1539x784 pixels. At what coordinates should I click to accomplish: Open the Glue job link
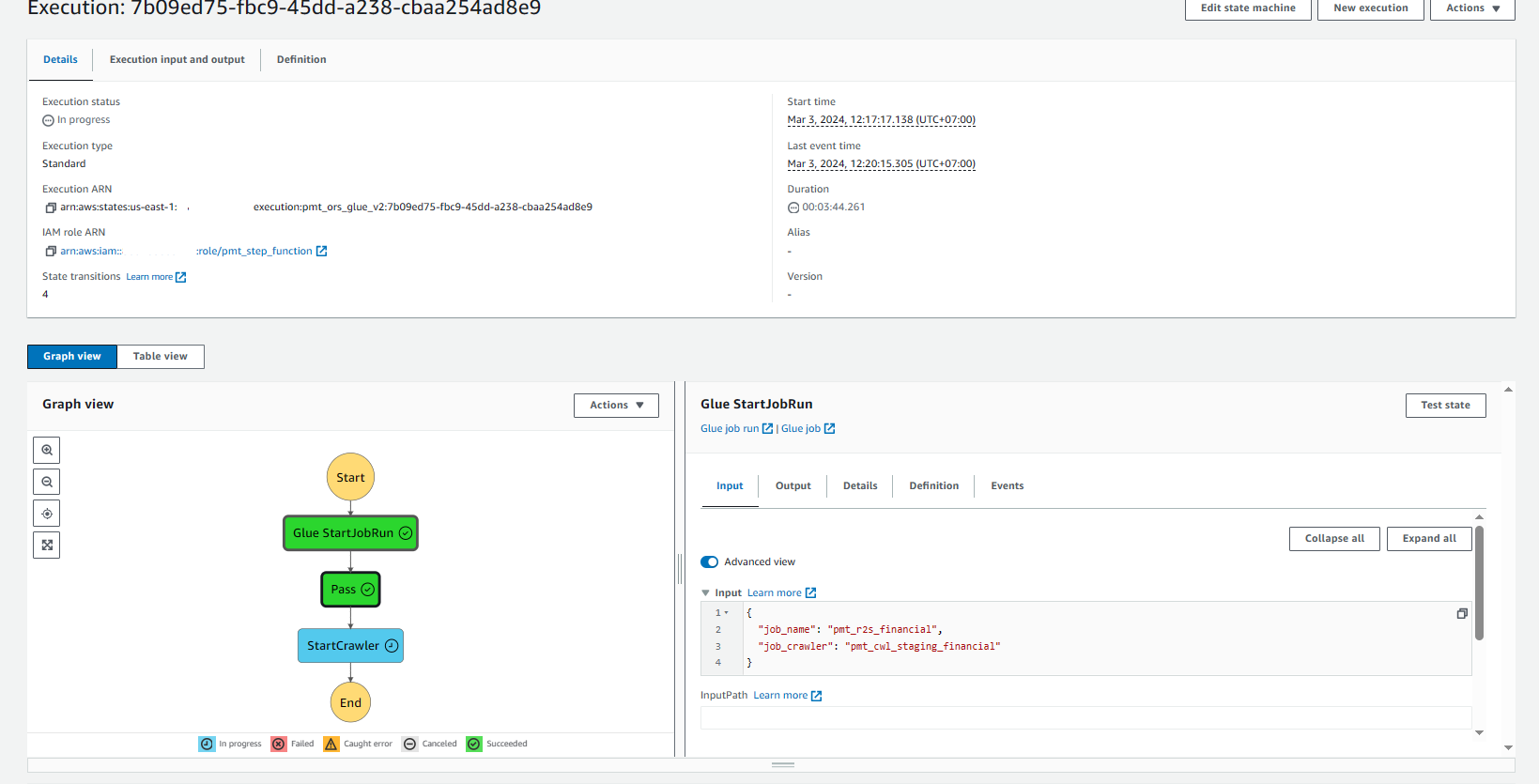pyautogui.click(x=801, y=429)
